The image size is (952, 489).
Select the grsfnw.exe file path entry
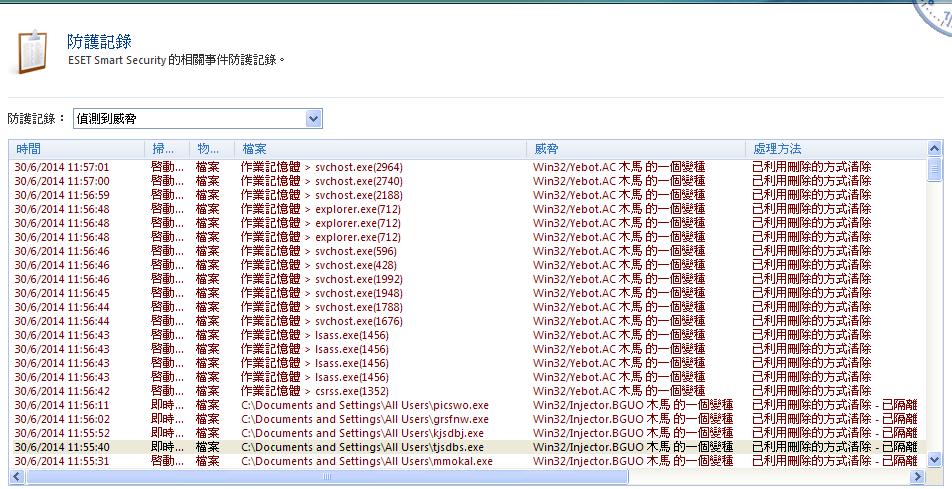click(x=364, y=419)
